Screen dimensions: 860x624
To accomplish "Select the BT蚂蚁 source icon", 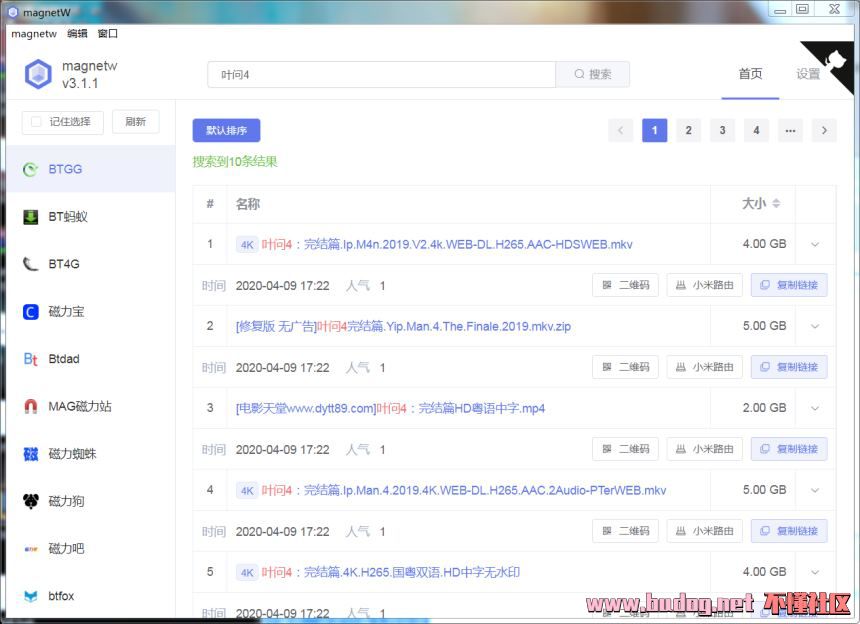I will pyautogui.click(x=31, y=217).
